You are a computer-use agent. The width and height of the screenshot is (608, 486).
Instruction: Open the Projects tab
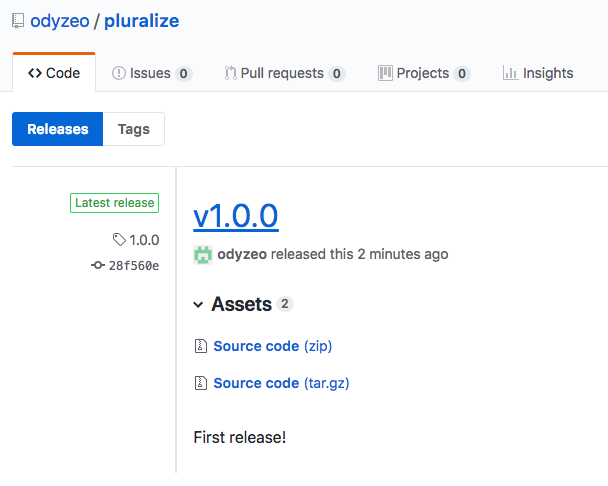click(x=424, y=73)
